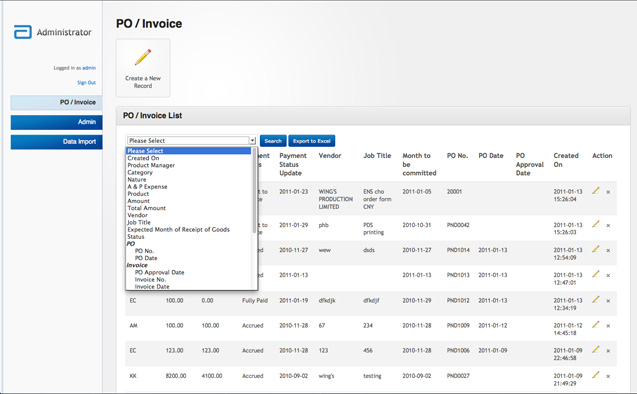
Task: Delete the record with PO No. PND1012
Action: tap(608, 301)
